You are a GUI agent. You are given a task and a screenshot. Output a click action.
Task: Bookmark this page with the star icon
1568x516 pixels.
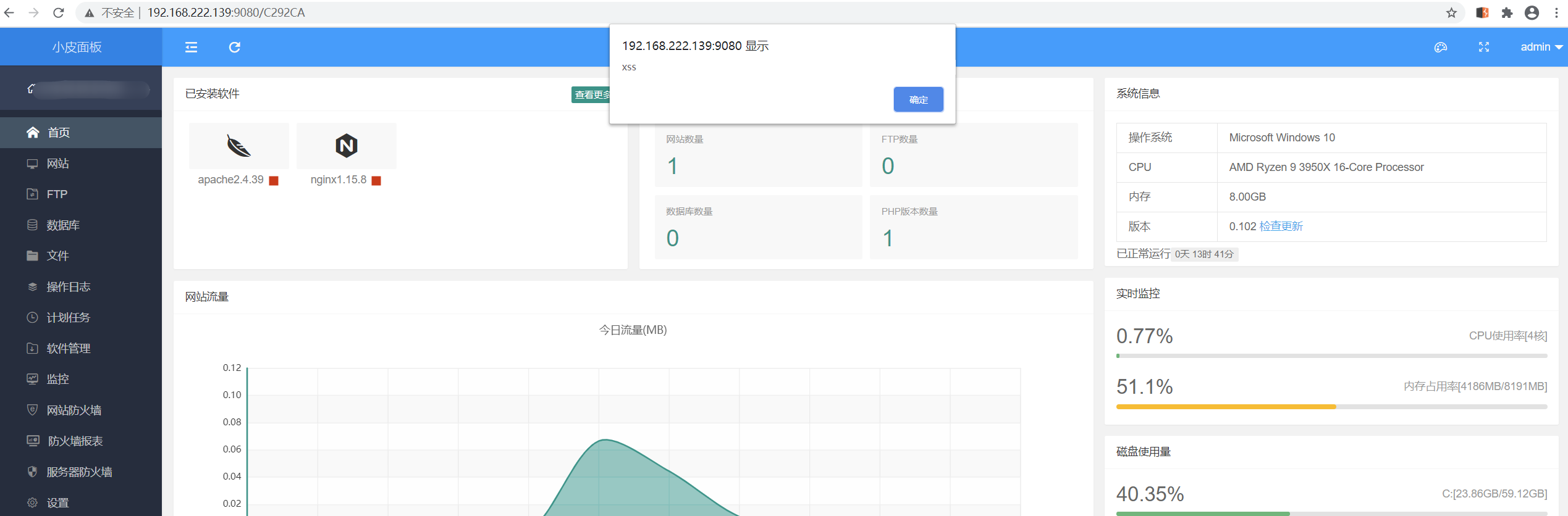[1451, 13]
